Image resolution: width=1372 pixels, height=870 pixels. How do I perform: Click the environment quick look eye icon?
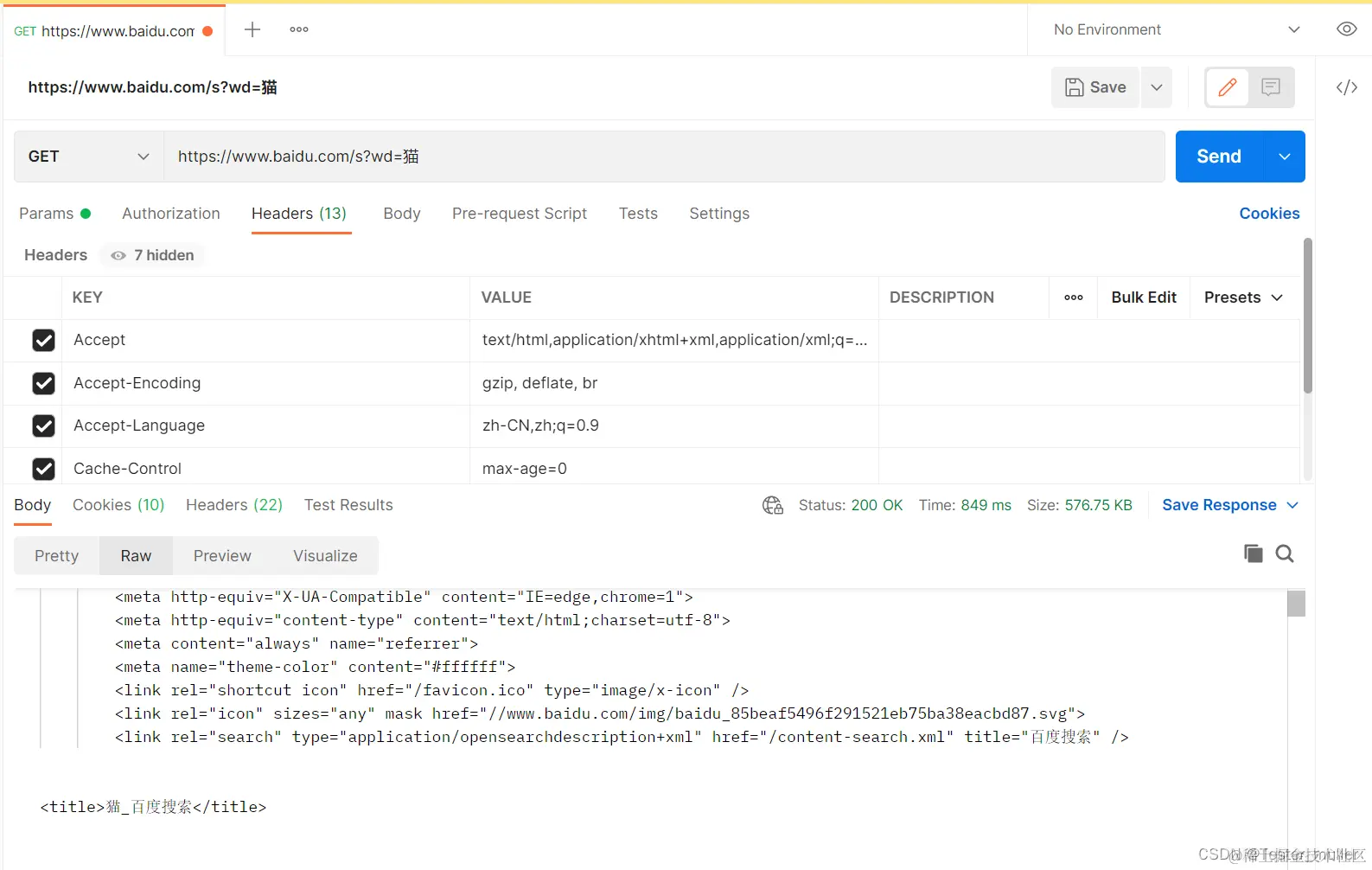[x=1346, y=29]
